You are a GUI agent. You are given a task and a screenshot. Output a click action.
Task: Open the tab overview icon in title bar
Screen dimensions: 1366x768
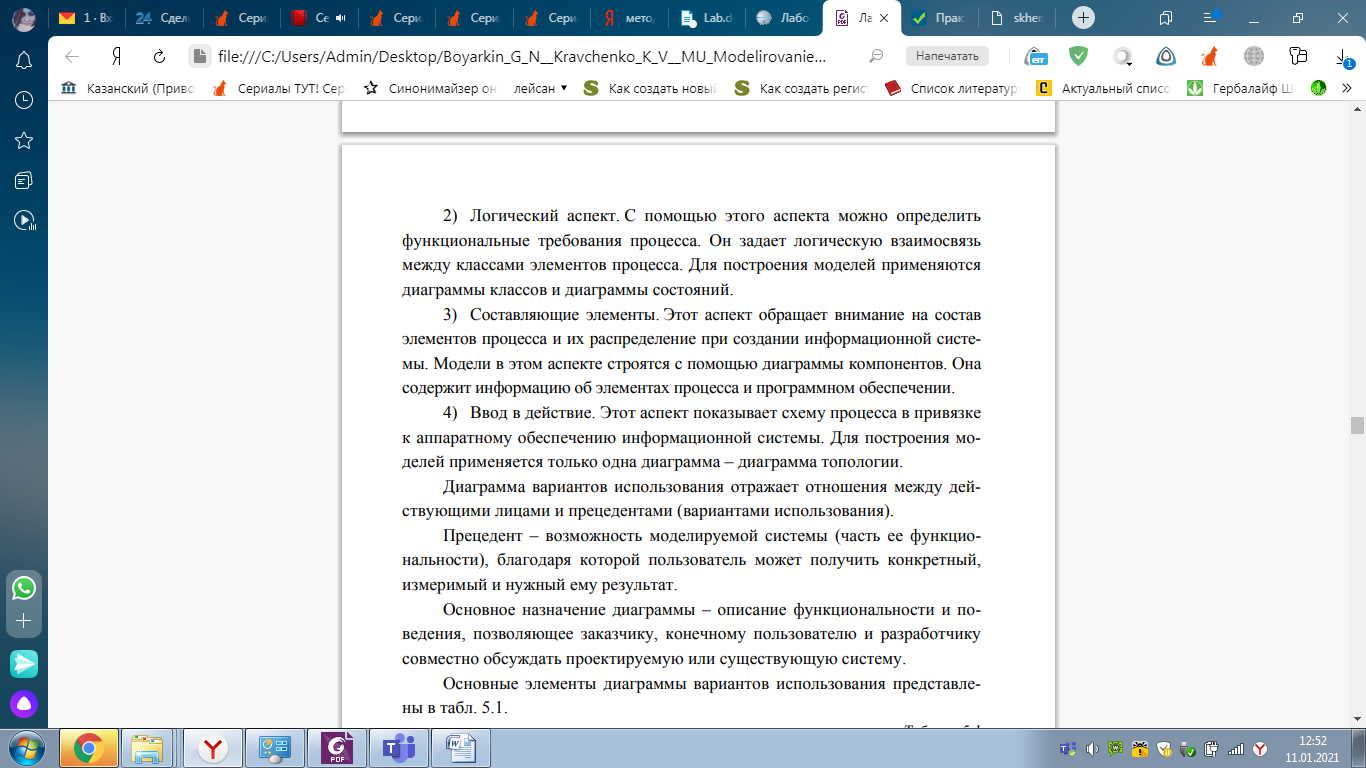(x=1166, y=18)
